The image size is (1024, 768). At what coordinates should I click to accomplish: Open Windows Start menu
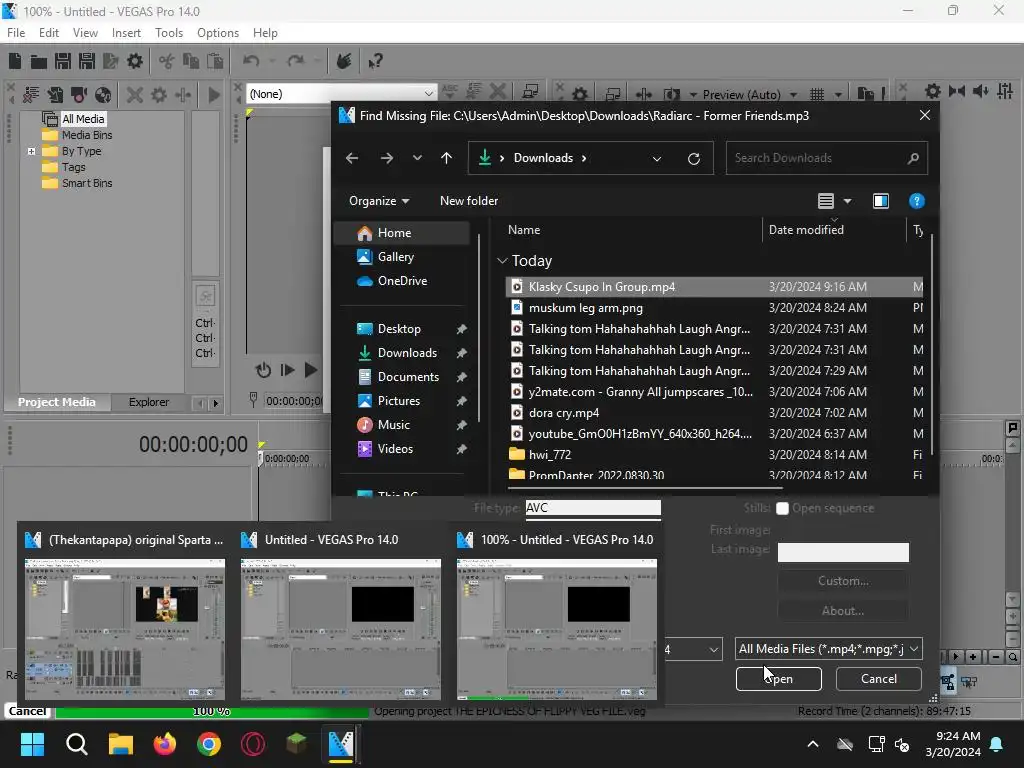pyautogui.click(x=32, y=744)
